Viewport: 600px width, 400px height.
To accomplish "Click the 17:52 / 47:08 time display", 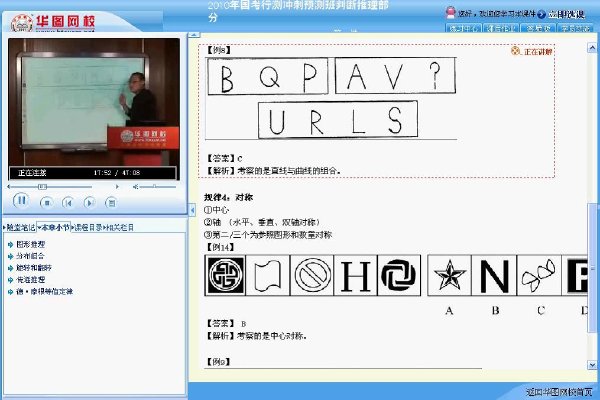I will click(x=117, y=173).
